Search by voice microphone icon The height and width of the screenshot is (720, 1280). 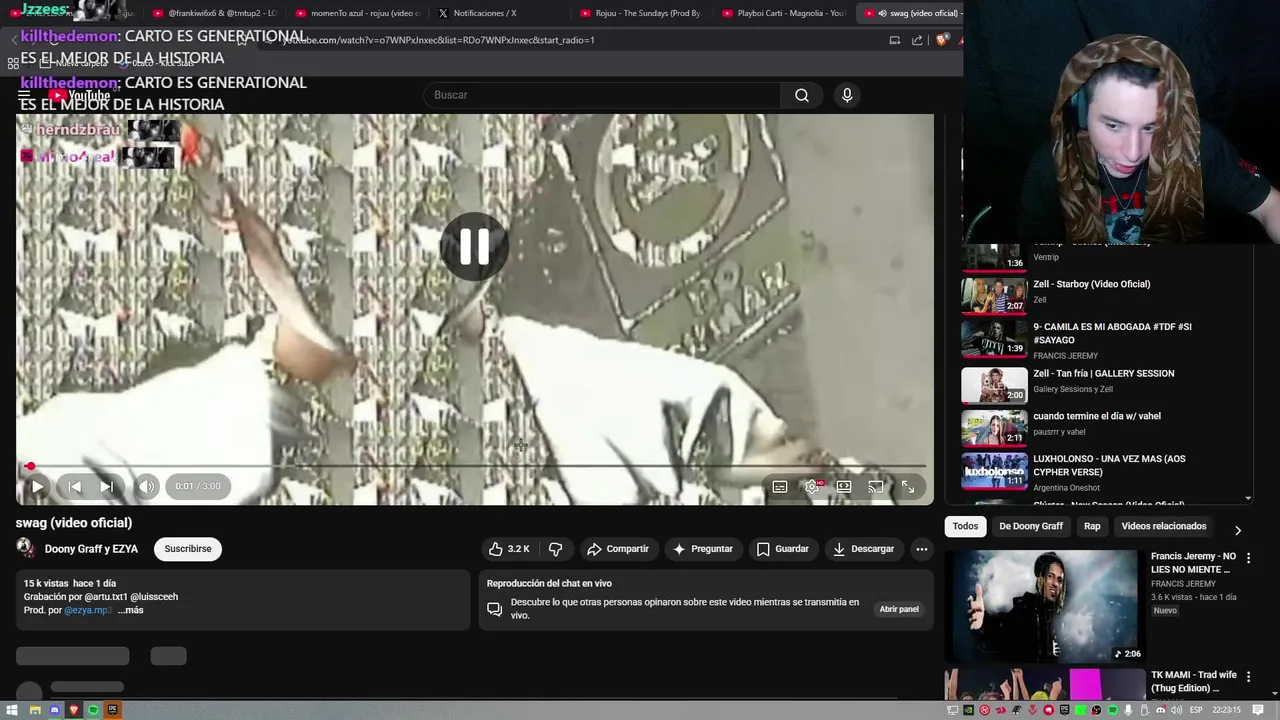pyautogui.click(x=847, y=95)
